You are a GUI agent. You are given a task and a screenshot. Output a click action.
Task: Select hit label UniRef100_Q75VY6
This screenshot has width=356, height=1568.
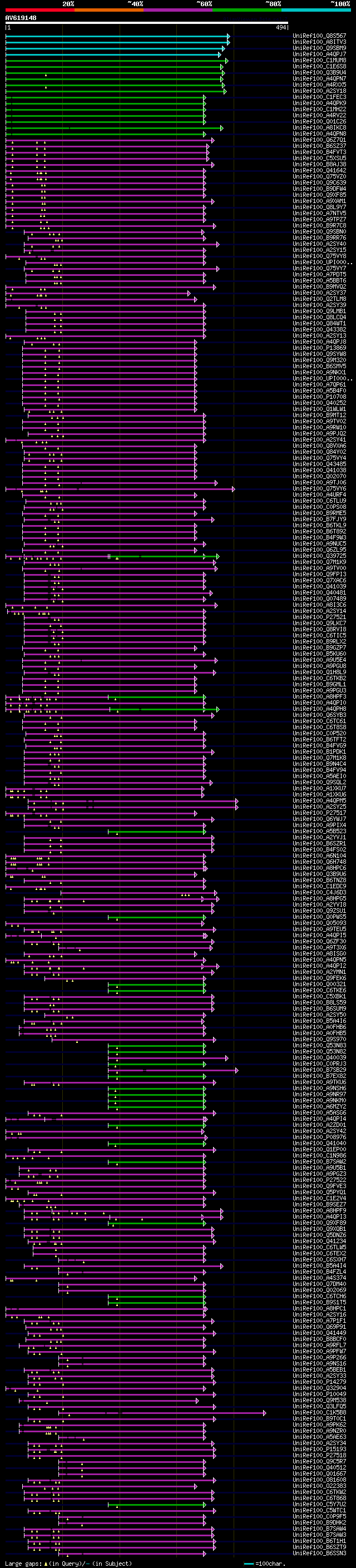tap(319, 489)
